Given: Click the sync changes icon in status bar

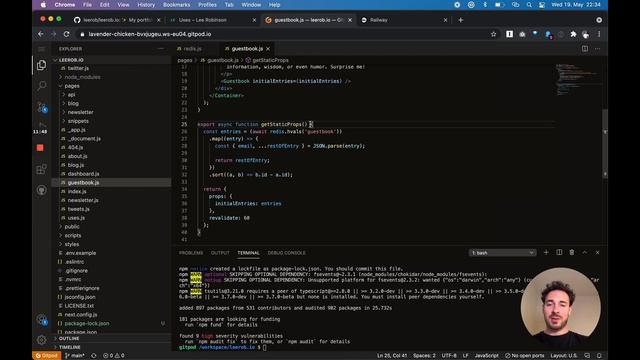Looking at the screenshot, I should (93, 356).
